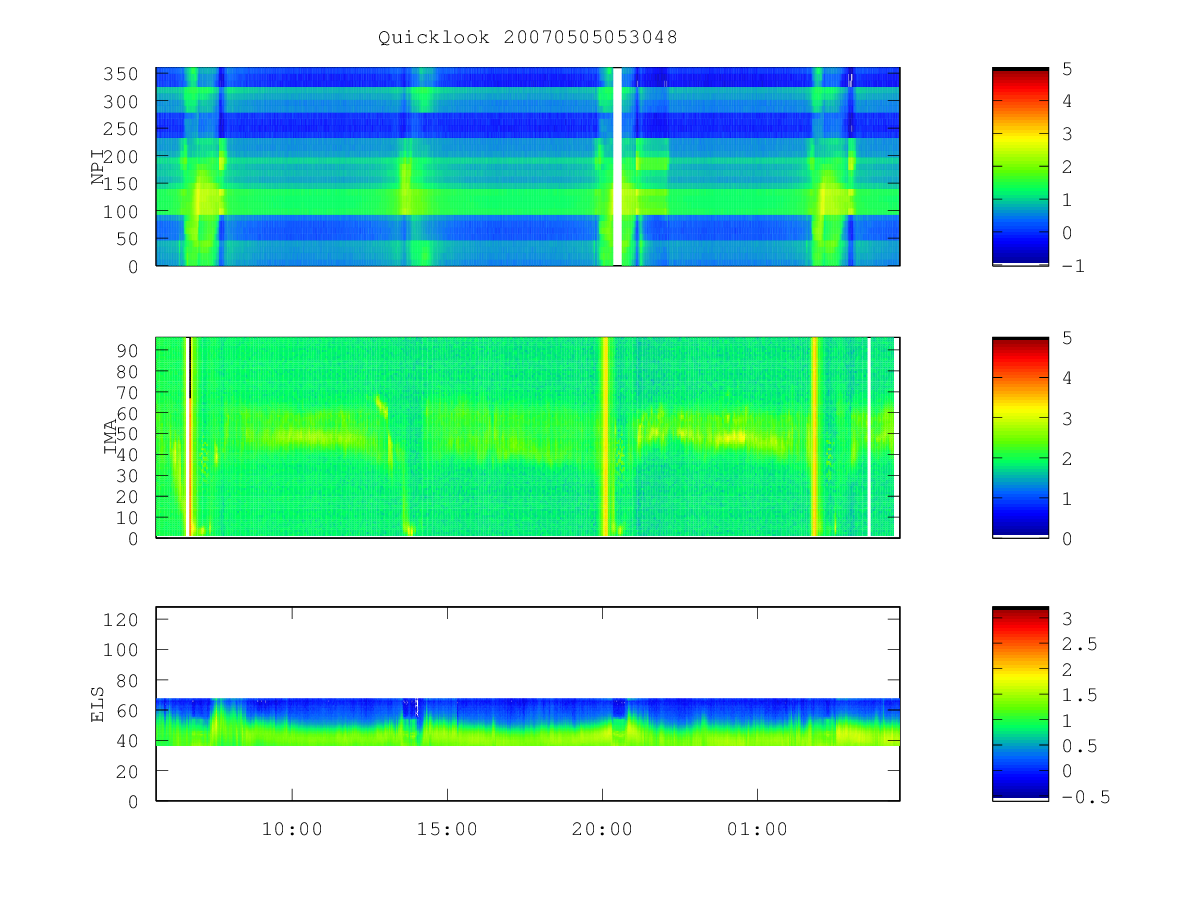Click the orange vertical stripe near IMA right side
Screen dimensions: 1200x900
(x=815, y=437)
